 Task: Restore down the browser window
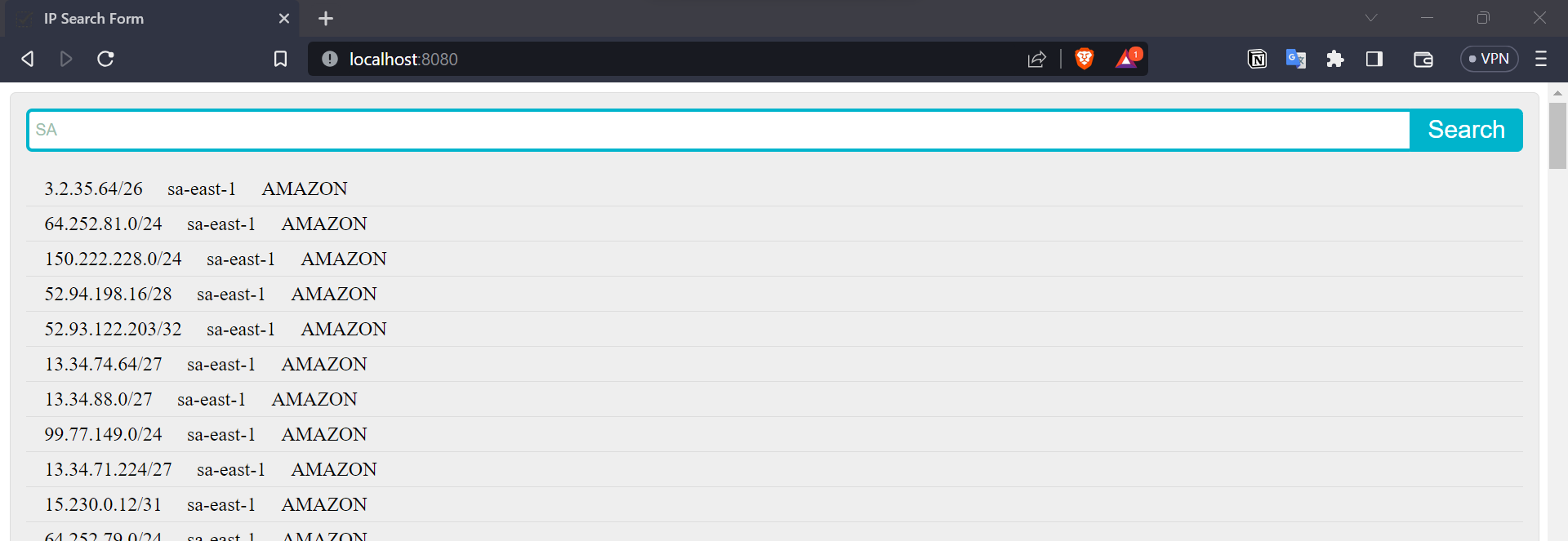[x=1483, y=18]
